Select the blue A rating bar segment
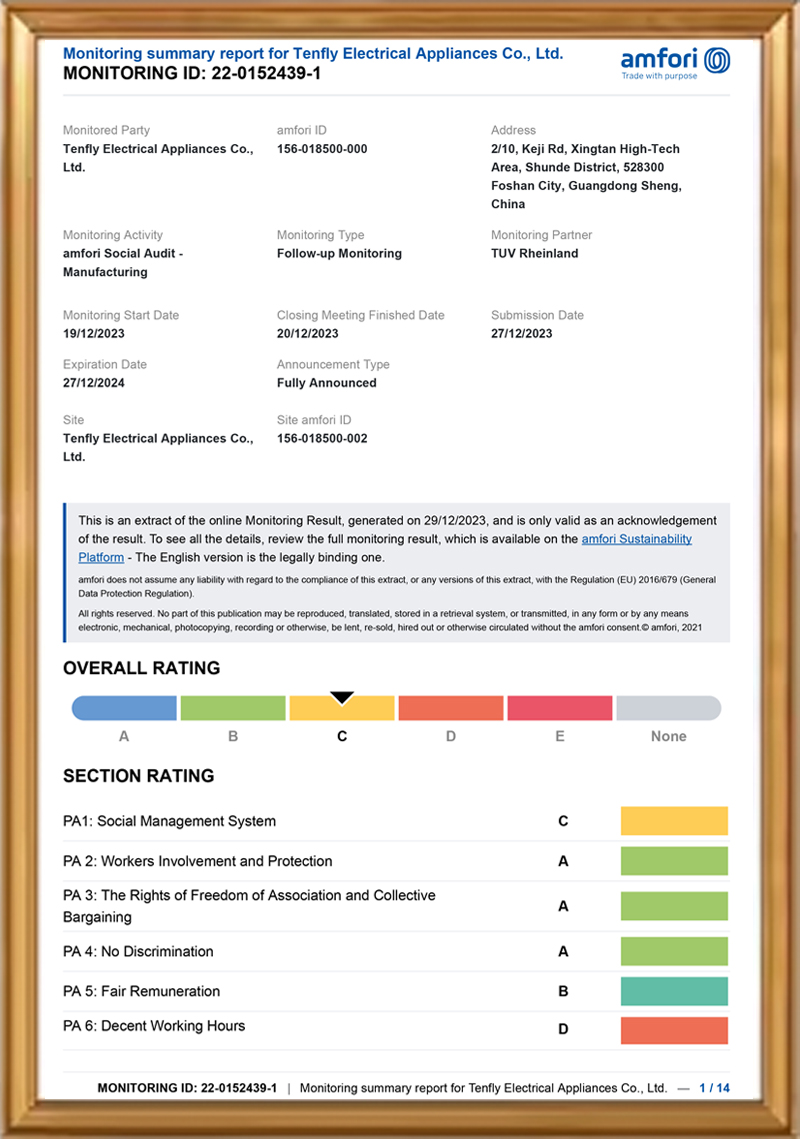This screenshot has width=800, height=1139. pyautogui.click(x=125, y=708)
